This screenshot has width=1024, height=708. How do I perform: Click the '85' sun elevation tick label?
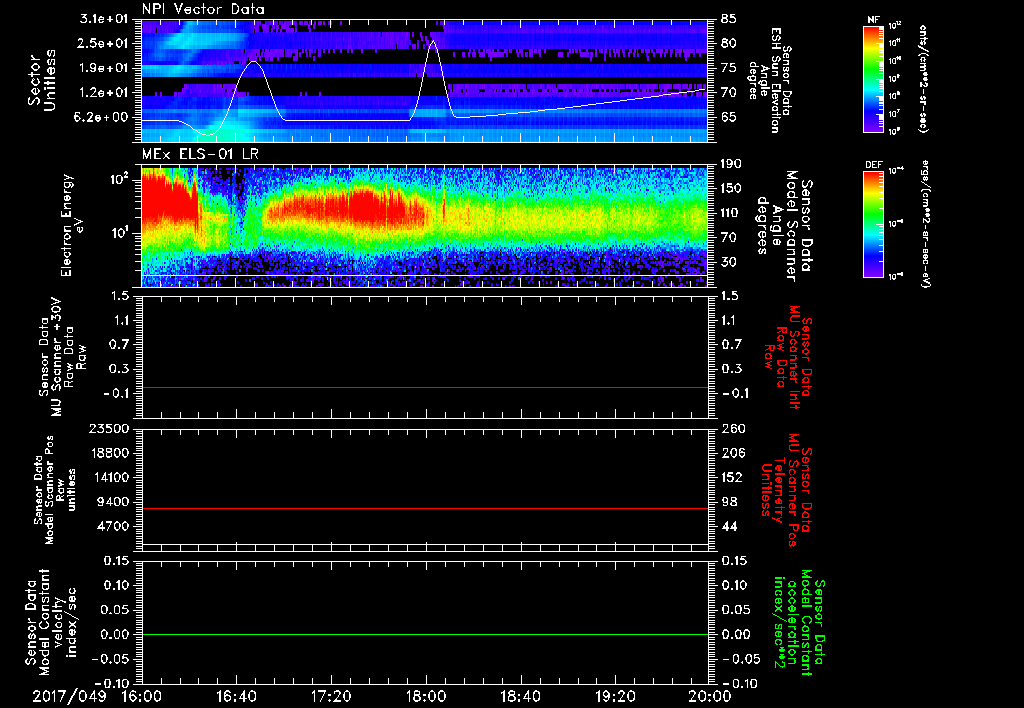(729, 19)
